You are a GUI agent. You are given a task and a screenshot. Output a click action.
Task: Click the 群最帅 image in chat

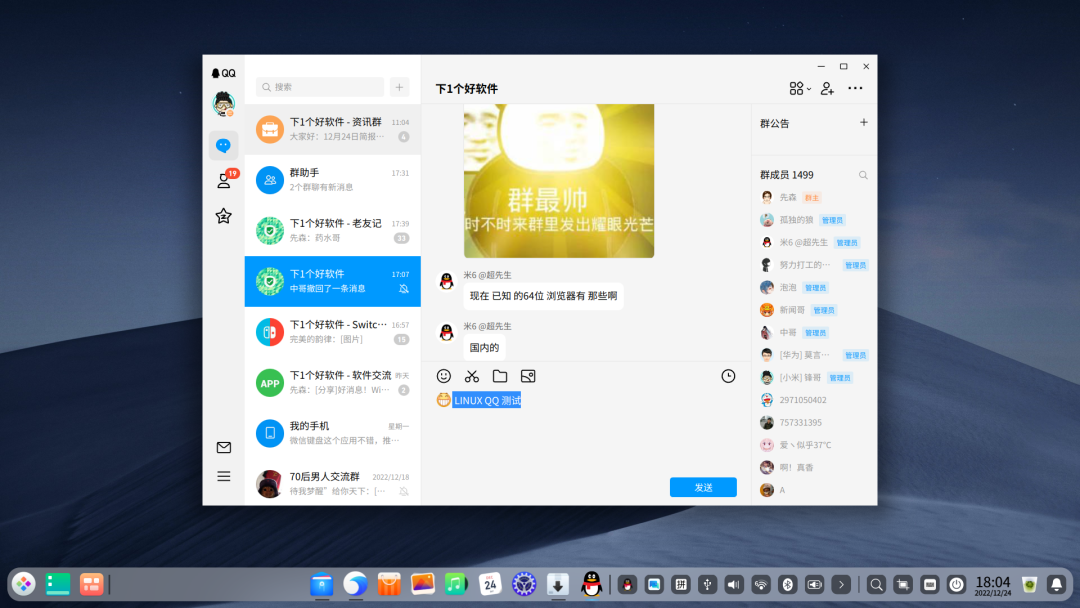click(559, 181)
